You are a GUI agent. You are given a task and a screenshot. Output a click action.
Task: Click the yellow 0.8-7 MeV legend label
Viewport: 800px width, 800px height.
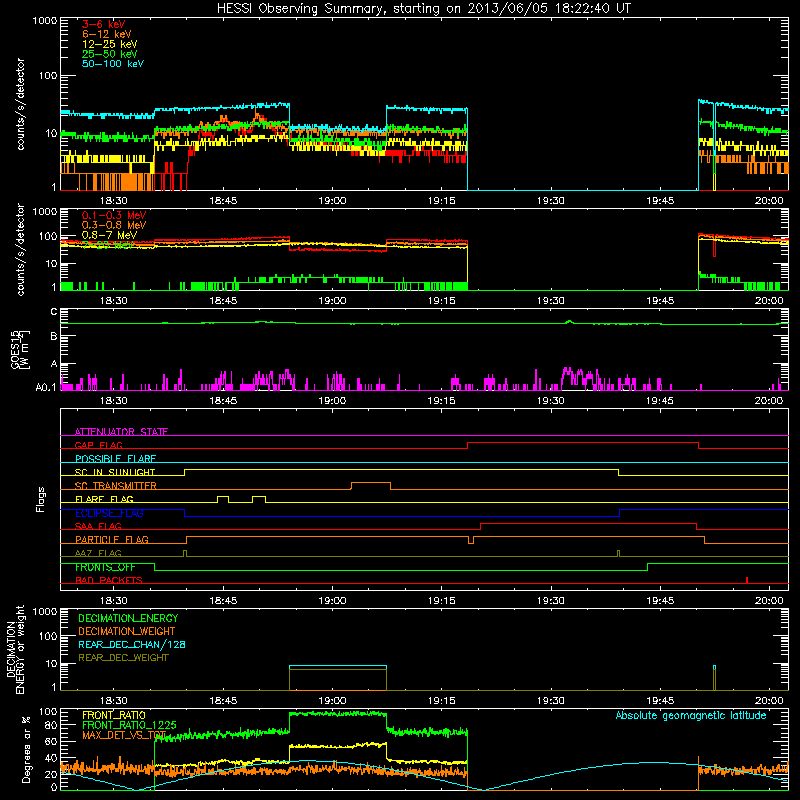point(109,235)
